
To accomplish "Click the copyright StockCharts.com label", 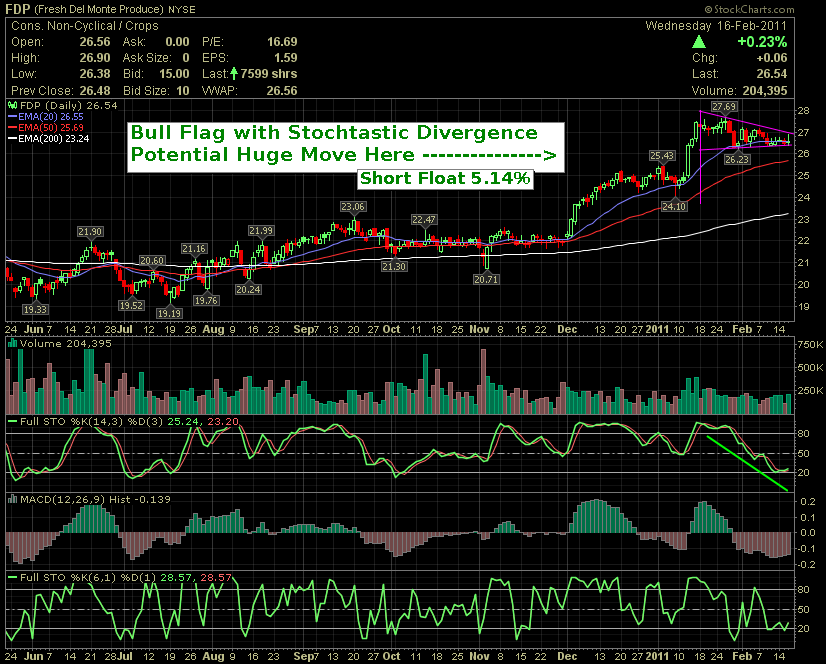I will [x=749, y=9].
